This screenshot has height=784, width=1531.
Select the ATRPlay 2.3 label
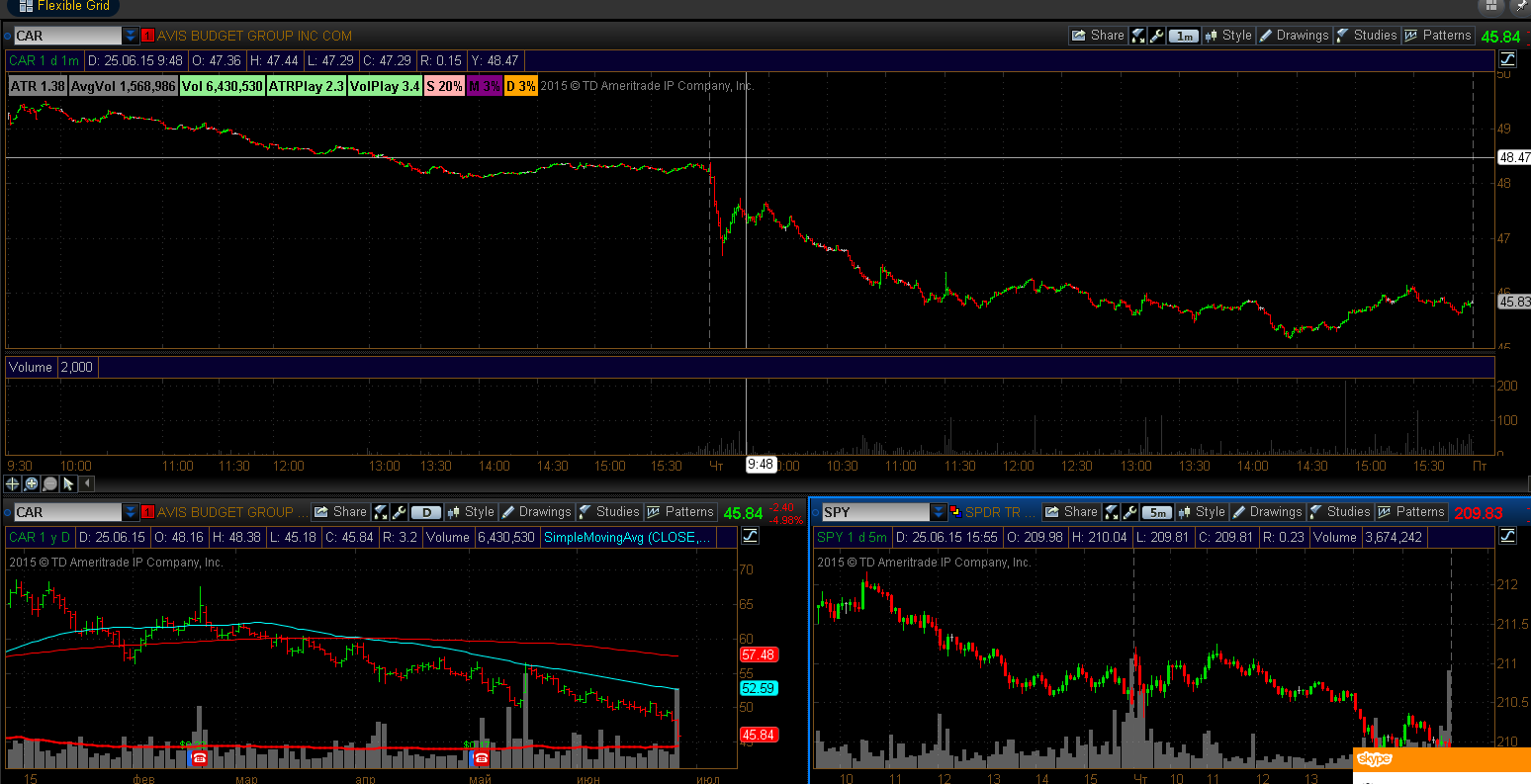click(x=307, y=86)
